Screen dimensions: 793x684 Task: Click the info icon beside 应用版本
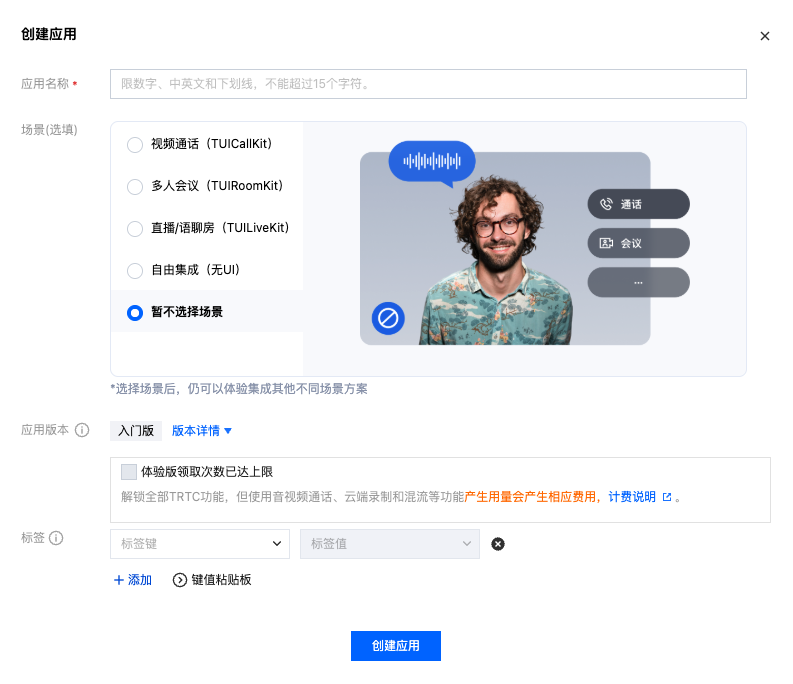[82, 430]
